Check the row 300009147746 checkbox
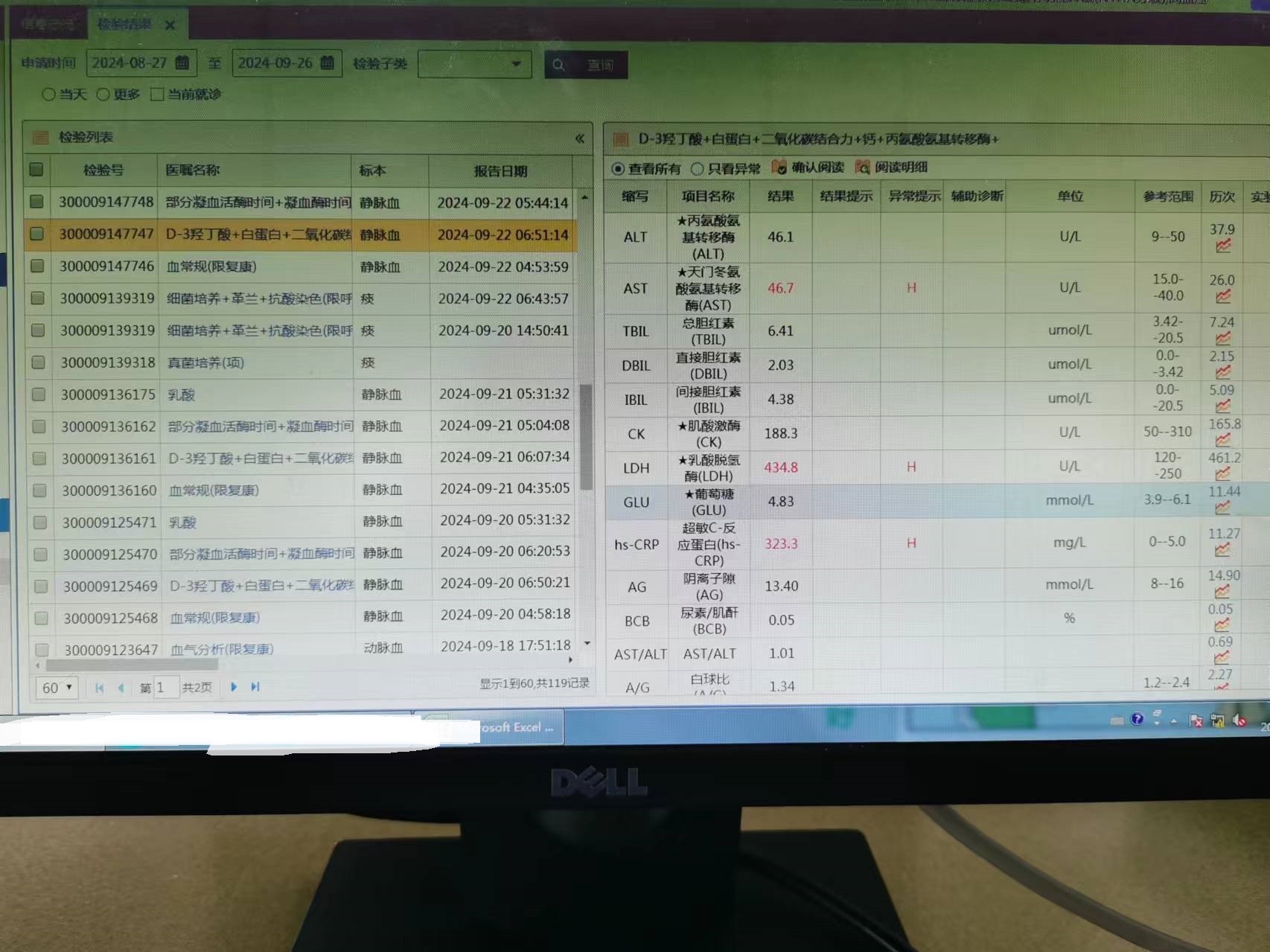Image resolution: width=1270 pixels, height=952 pixels. click(x=36, y=266)
